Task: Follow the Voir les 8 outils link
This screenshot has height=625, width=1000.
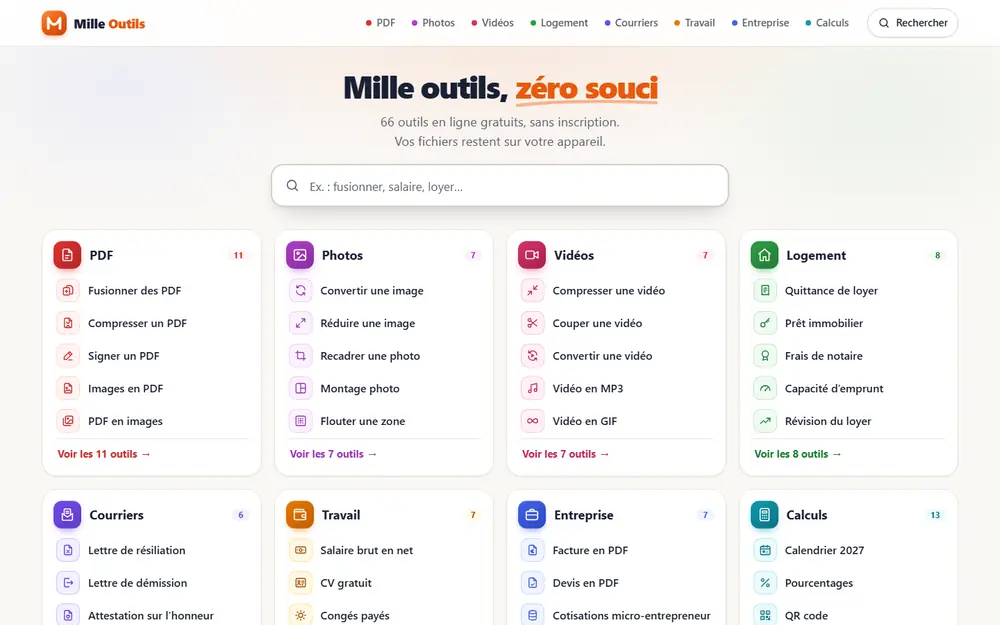Action: (798, 454)
